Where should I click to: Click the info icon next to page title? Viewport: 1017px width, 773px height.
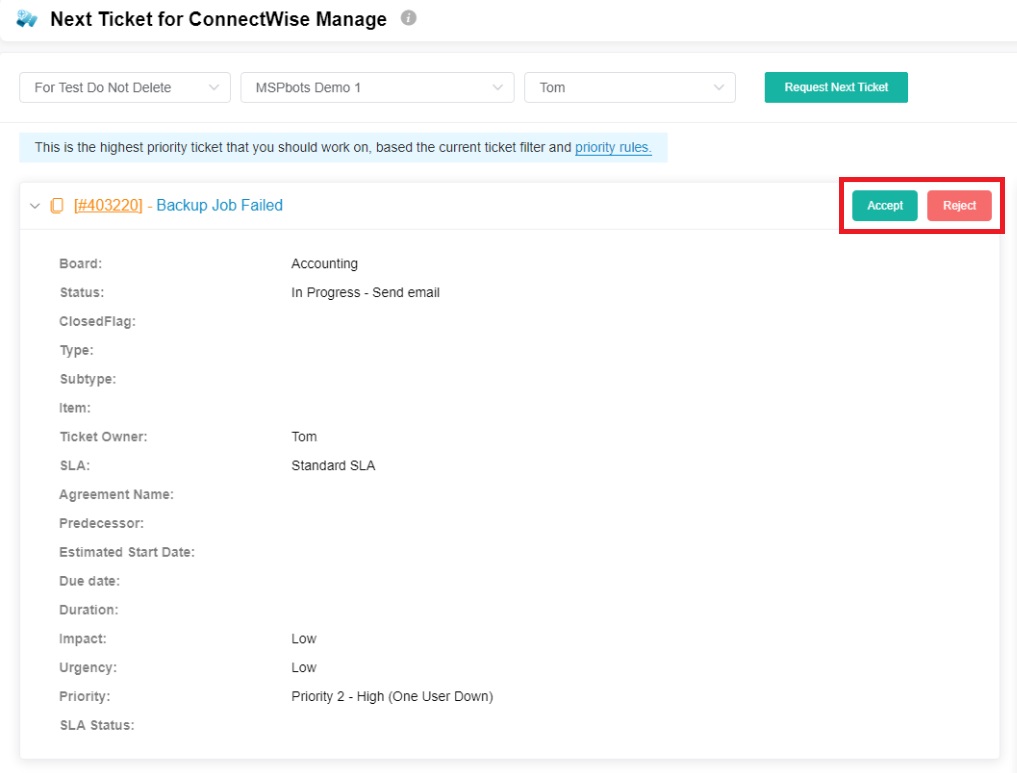coord(408,18)
